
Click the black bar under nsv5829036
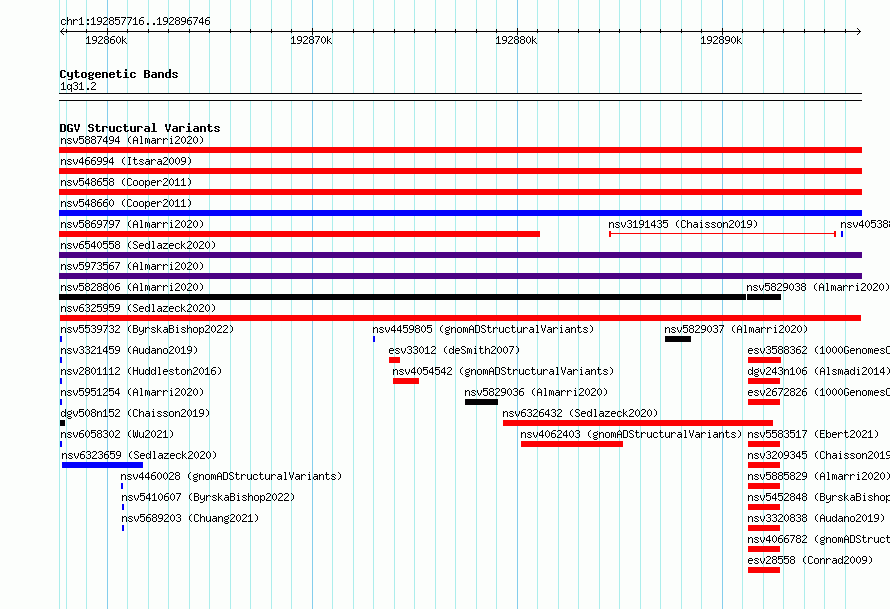[481, 402]
